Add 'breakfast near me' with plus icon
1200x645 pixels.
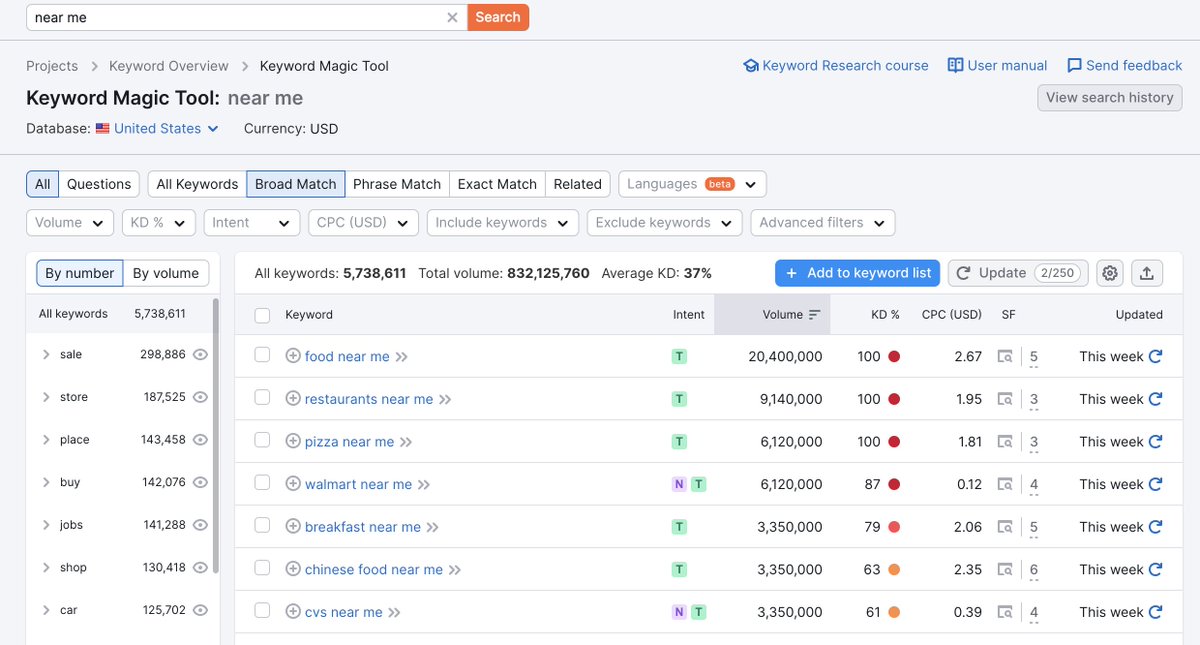click(x=293, y=527)
